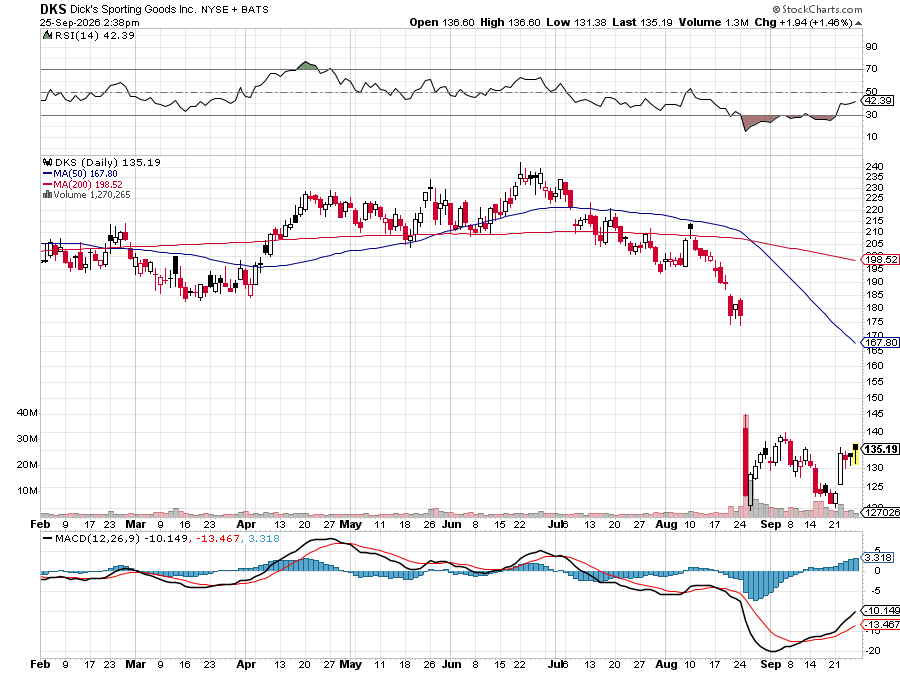
Task: Click the 127026 volume tag on right axis
Action: [x=881, y=512]
